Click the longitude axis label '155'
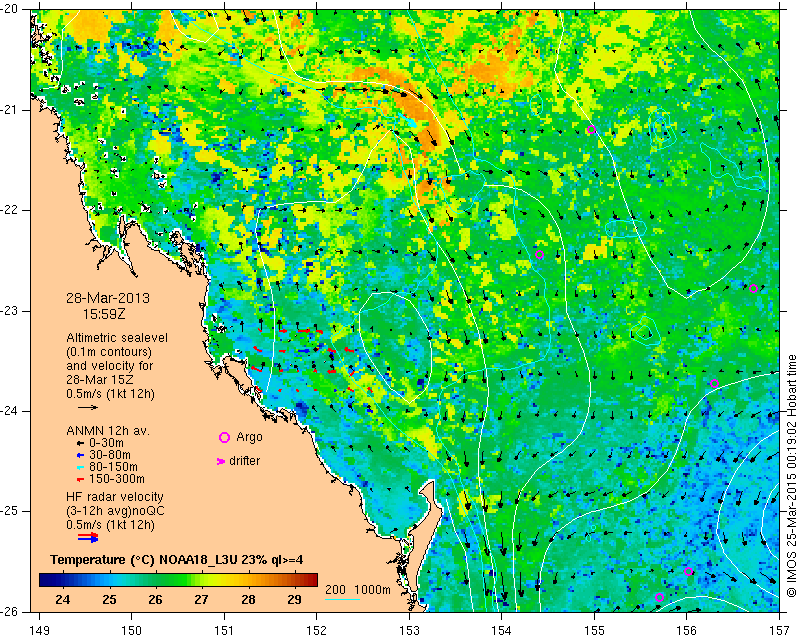Image resolution: width=800 pixels, height=640 pixels. point(594,631)
